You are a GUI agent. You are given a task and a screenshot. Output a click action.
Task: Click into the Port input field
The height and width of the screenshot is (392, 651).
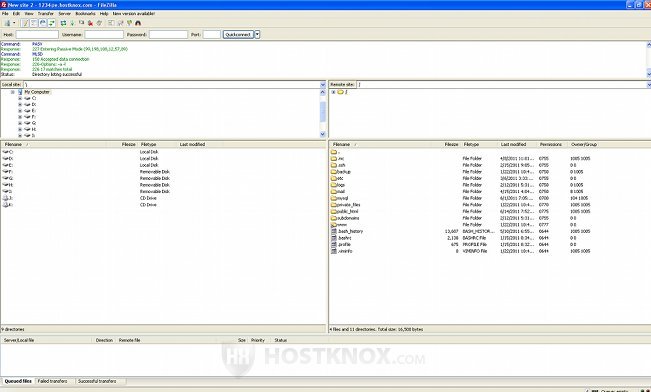coord(211,34)
